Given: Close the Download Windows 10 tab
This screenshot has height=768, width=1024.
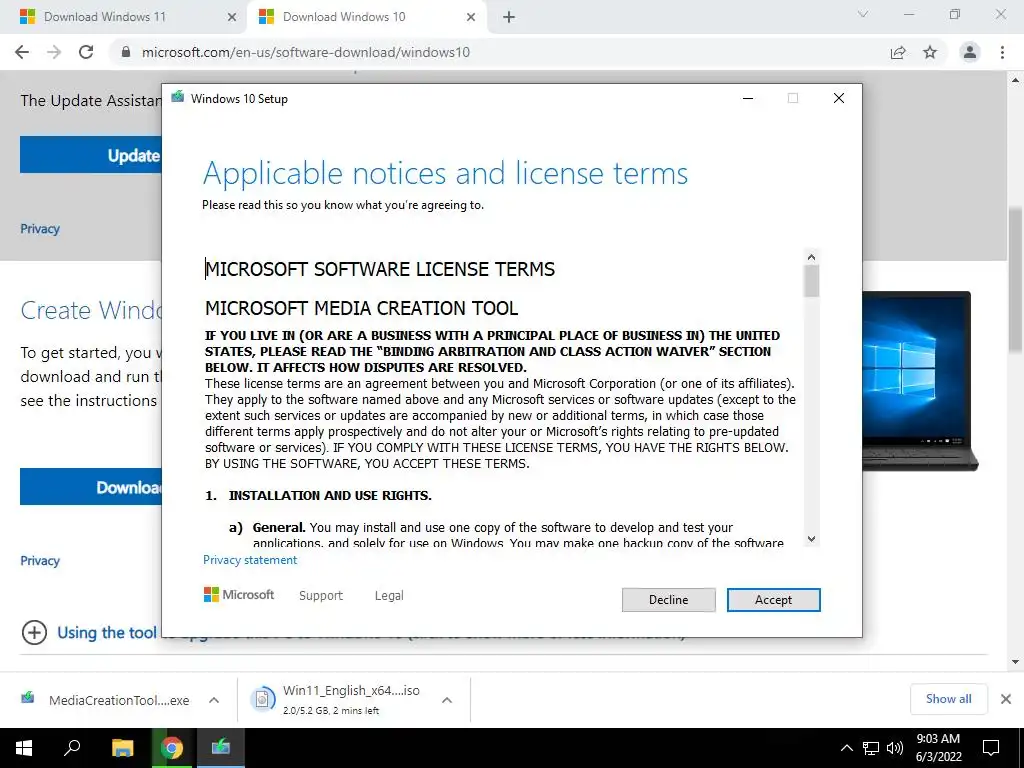Looking at the screenshot, I should [x=471, y=17].
